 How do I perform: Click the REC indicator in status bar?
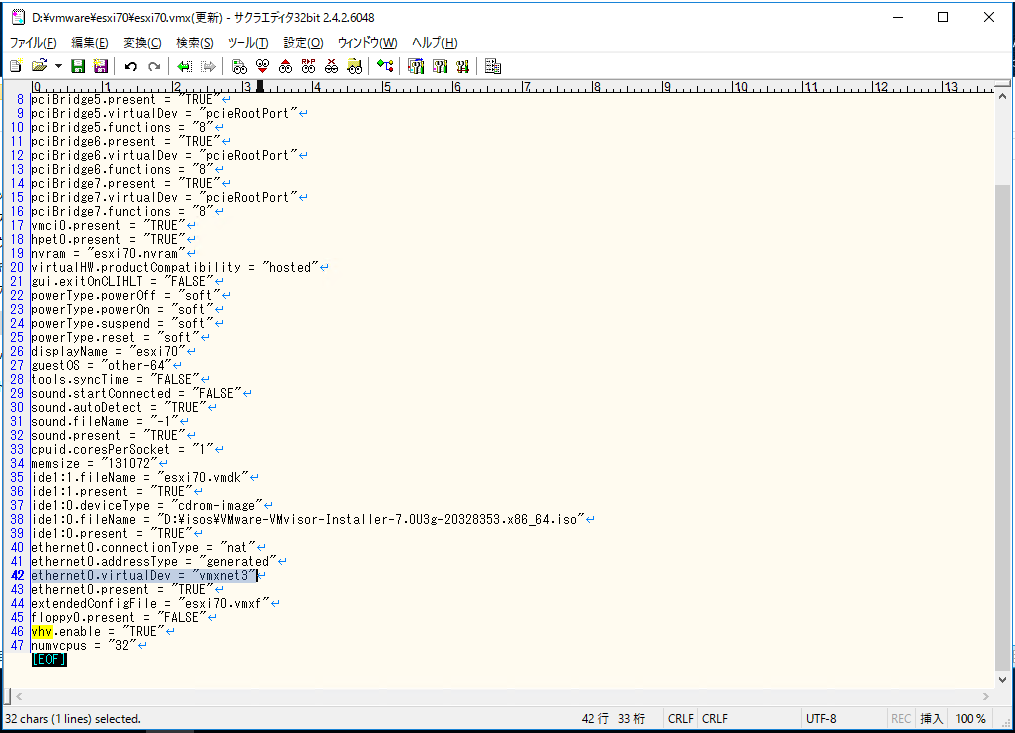point(900,719)
